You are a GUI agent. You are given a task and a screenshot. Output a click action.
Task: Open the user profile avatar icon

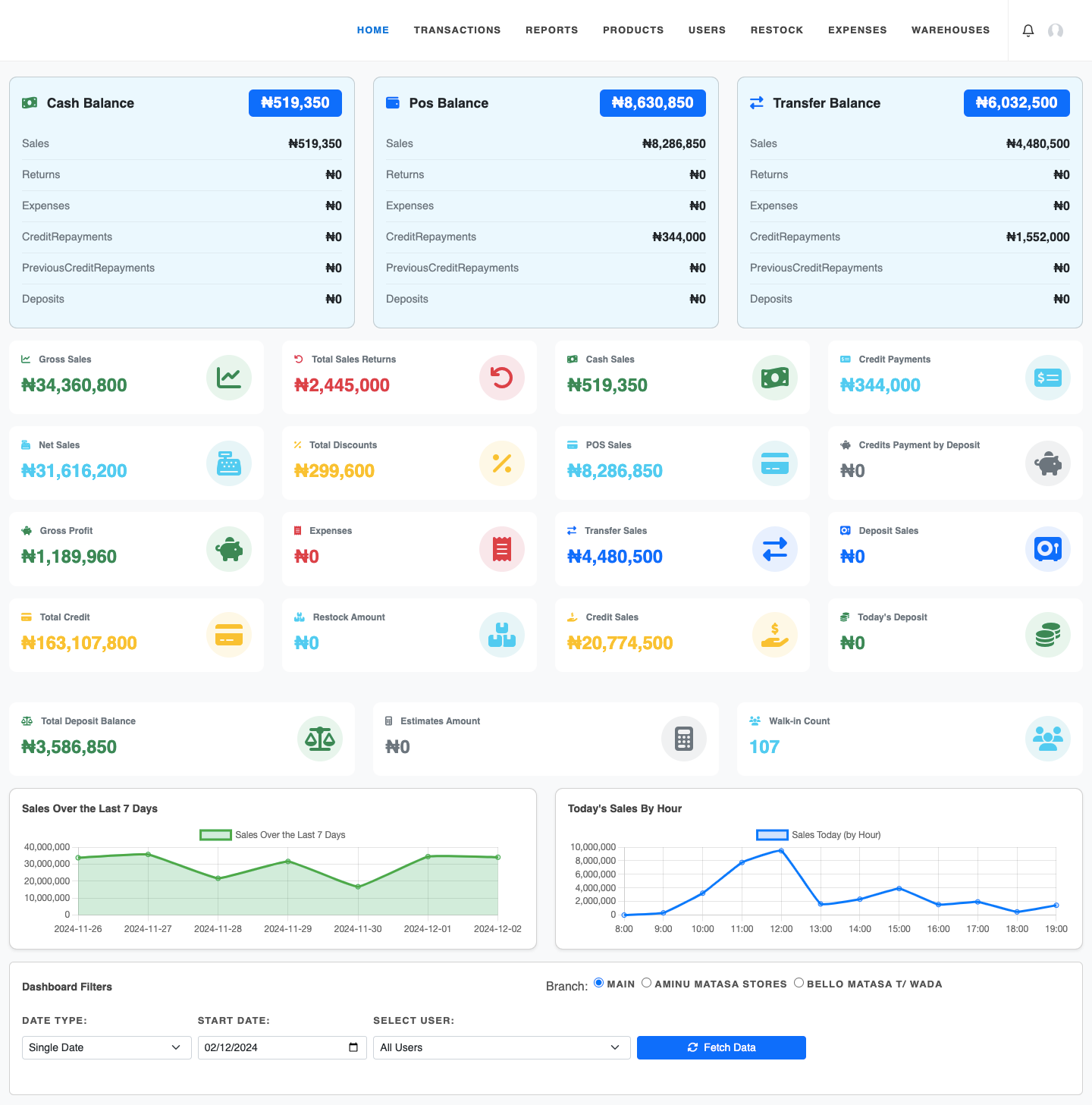coord(1056,31)
